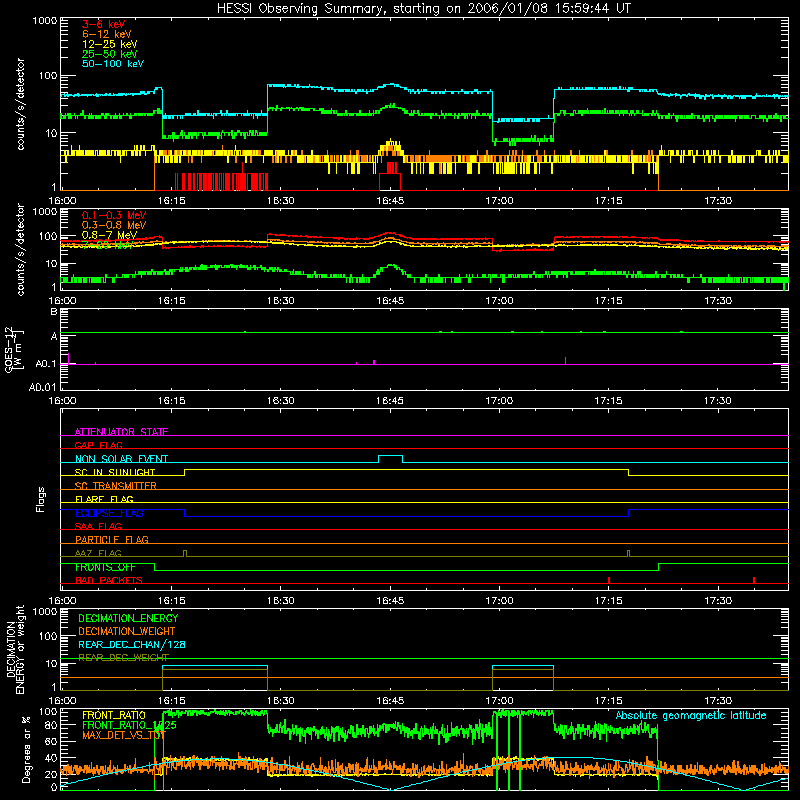
Task: Select the 50-100 keV legend label
Action: click(x=113, y=64)
